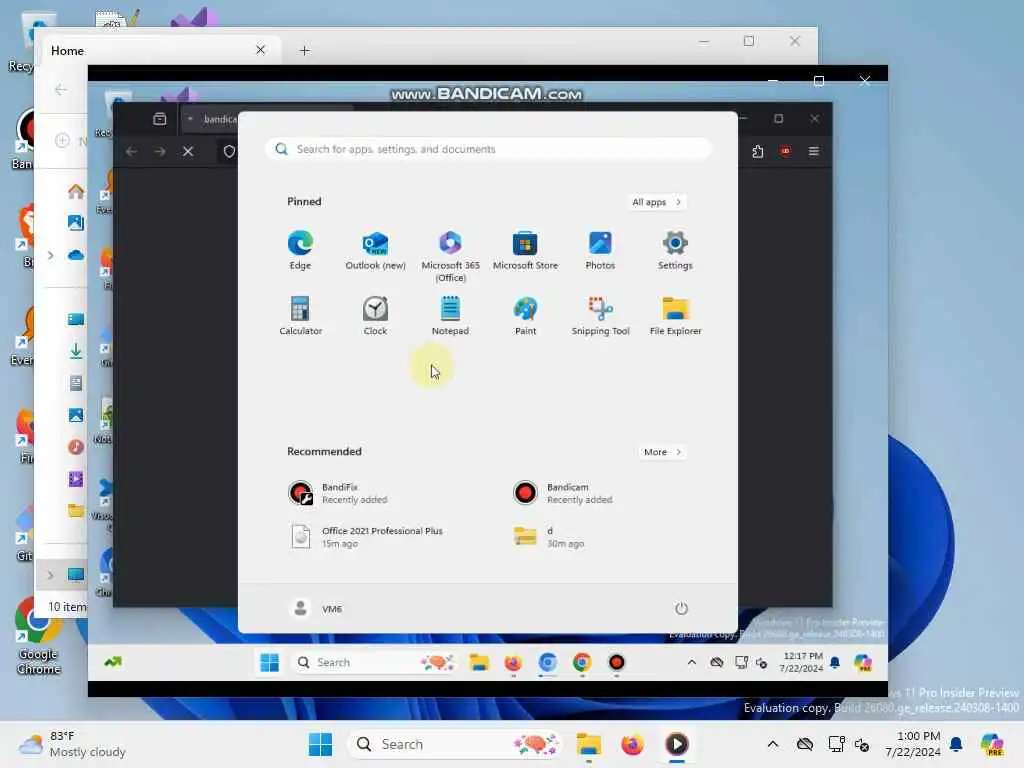Click the Firefox list all tabs button
1024x768 pixels.
click(160, 119)
